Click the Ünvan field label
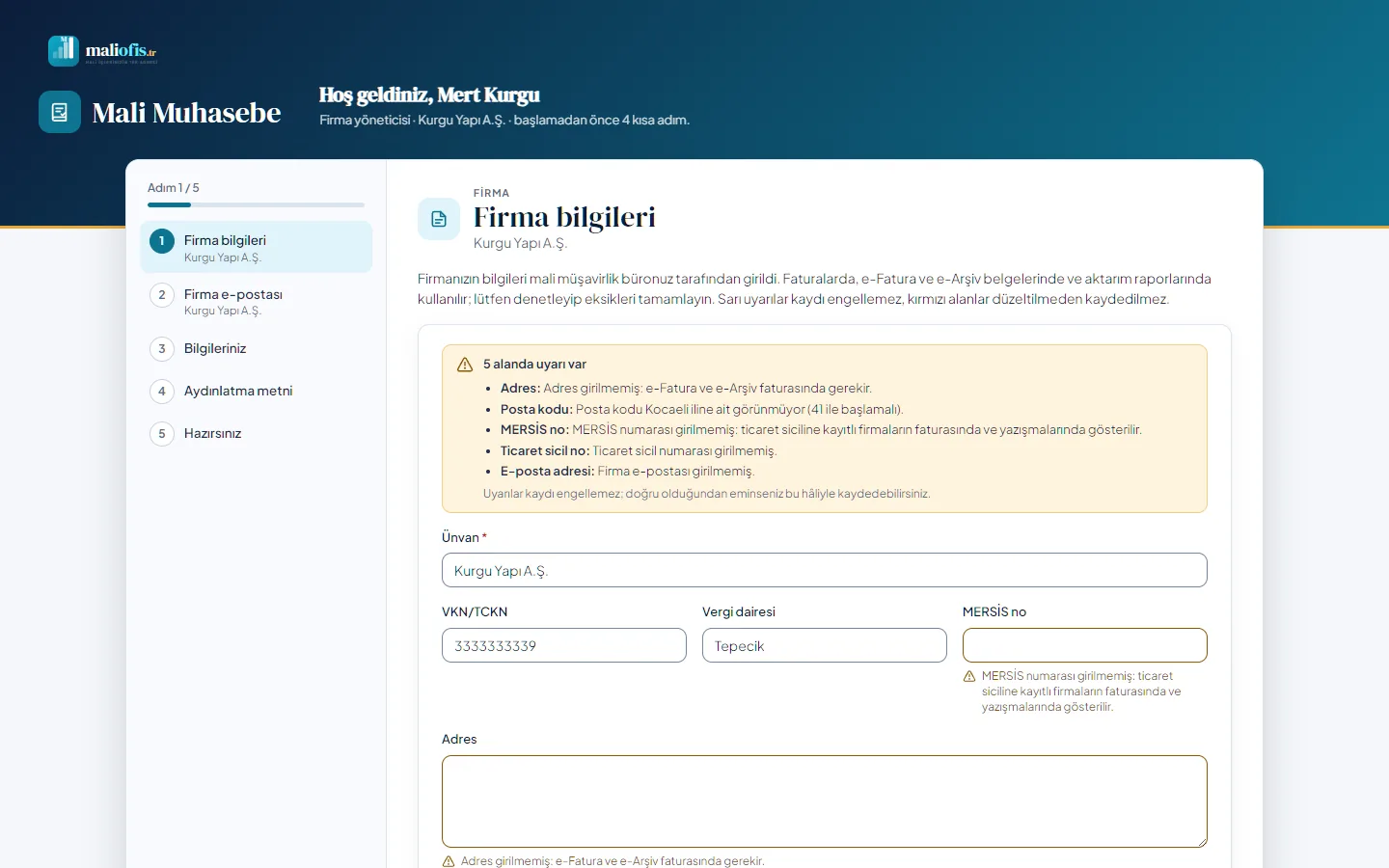1389x868 pixels. click(464, 537)
